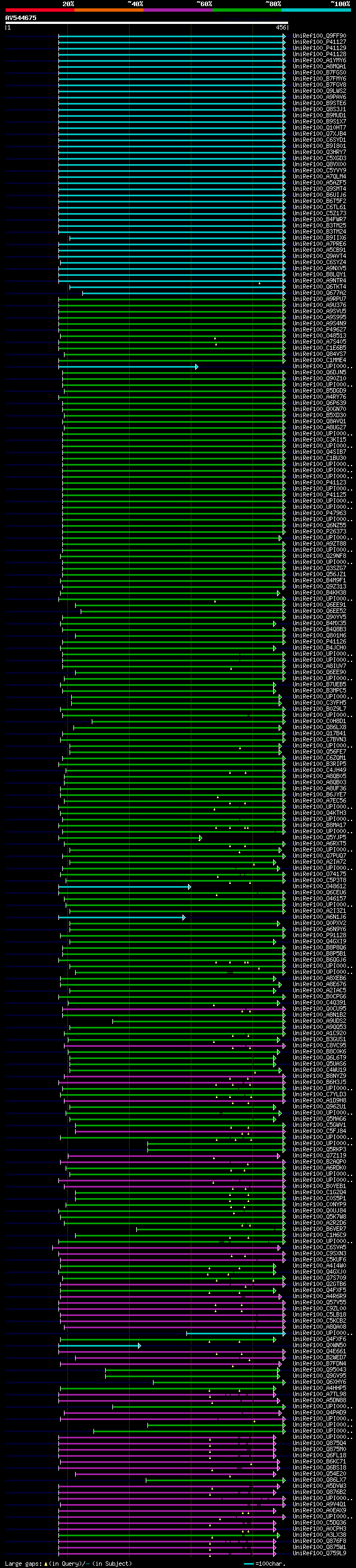Image resolution: width=356 pixels, height=1568 pixels.
Task: Select hit label UniRef100_B9MUD1
Action: point(319,115)
